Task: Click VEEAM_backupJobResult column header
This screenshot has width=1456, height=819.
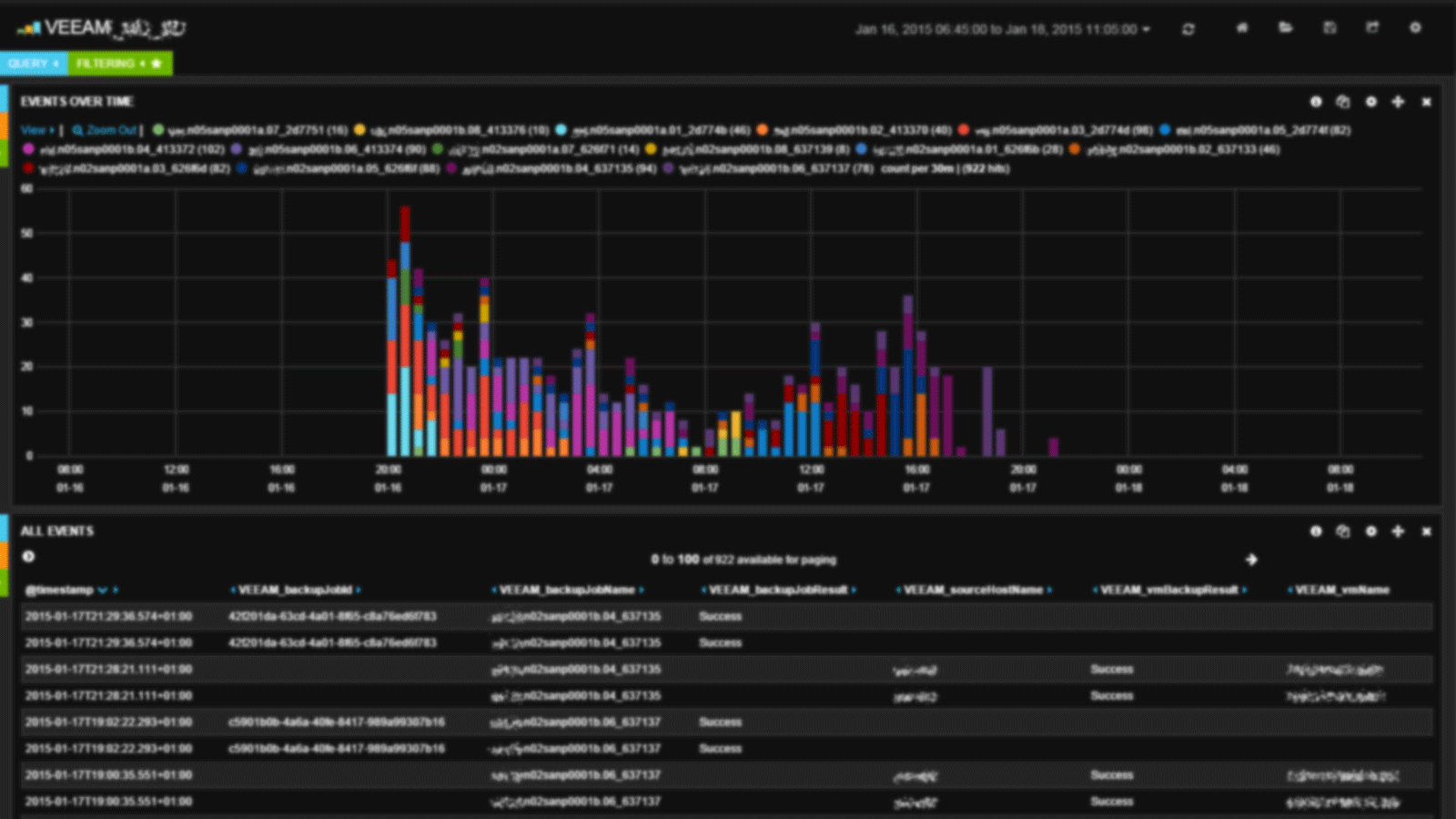Action: click(778, 590)
